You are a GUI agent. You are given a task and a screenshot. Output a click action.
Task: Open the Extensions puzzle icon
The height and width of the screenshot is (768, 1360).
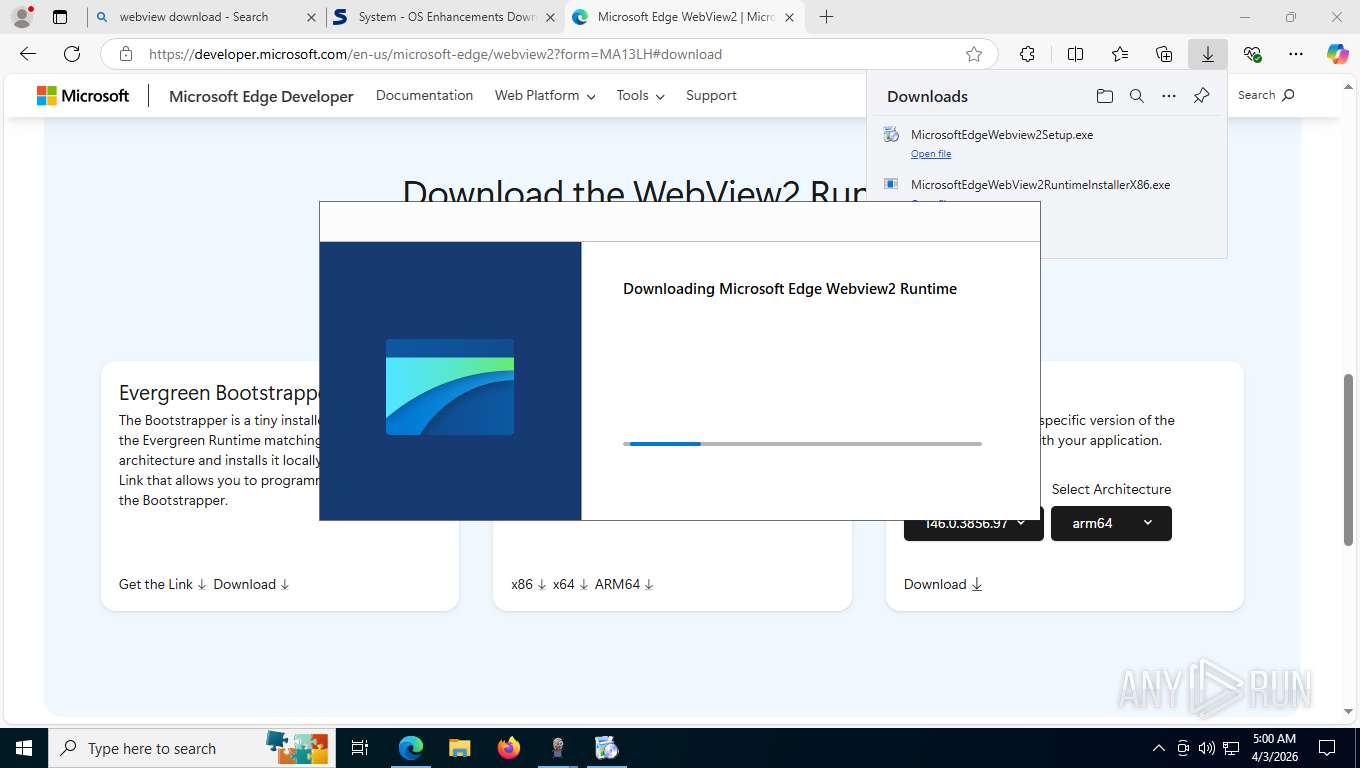coord(1027,54)
